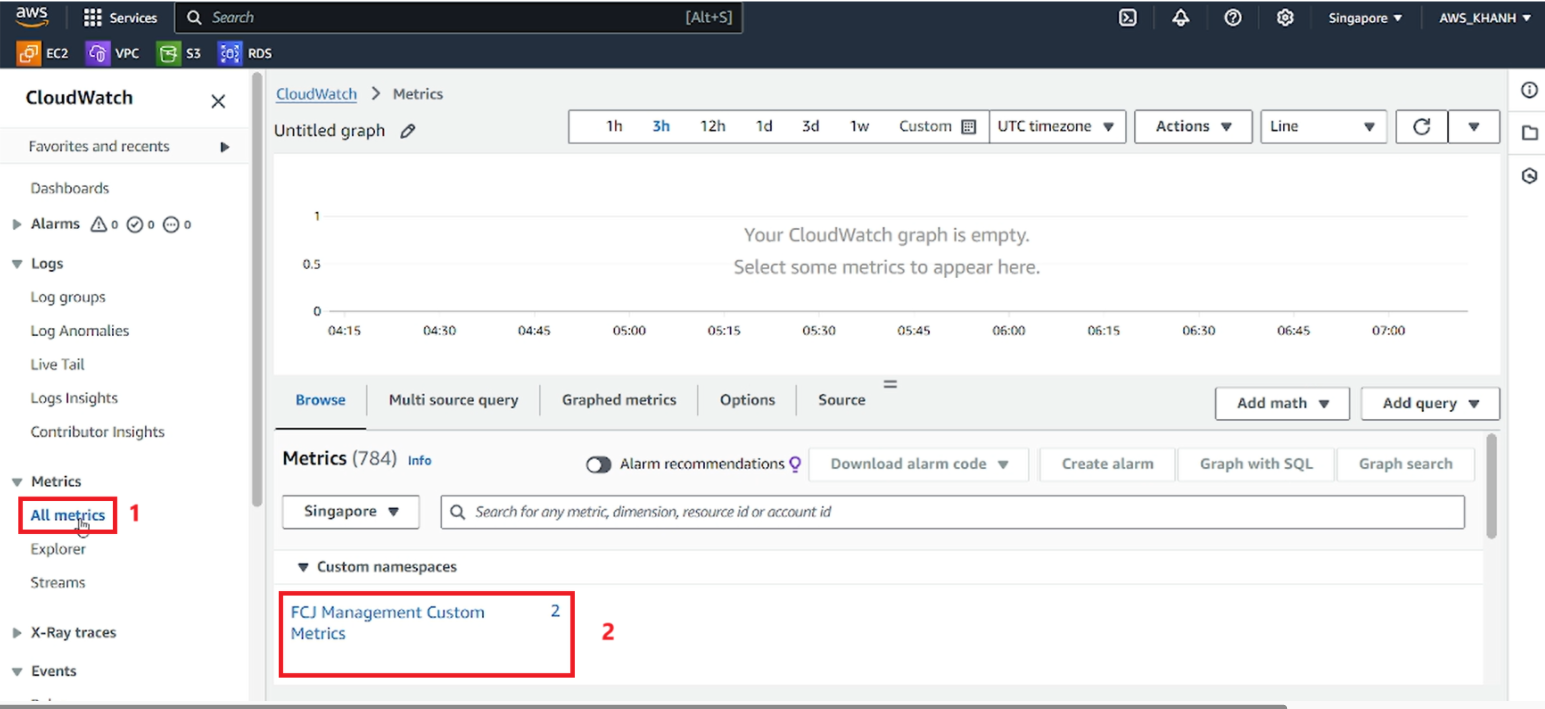Toggle Alarm recommendations switch
1545x709 pixels.
(x=599, y=465)
